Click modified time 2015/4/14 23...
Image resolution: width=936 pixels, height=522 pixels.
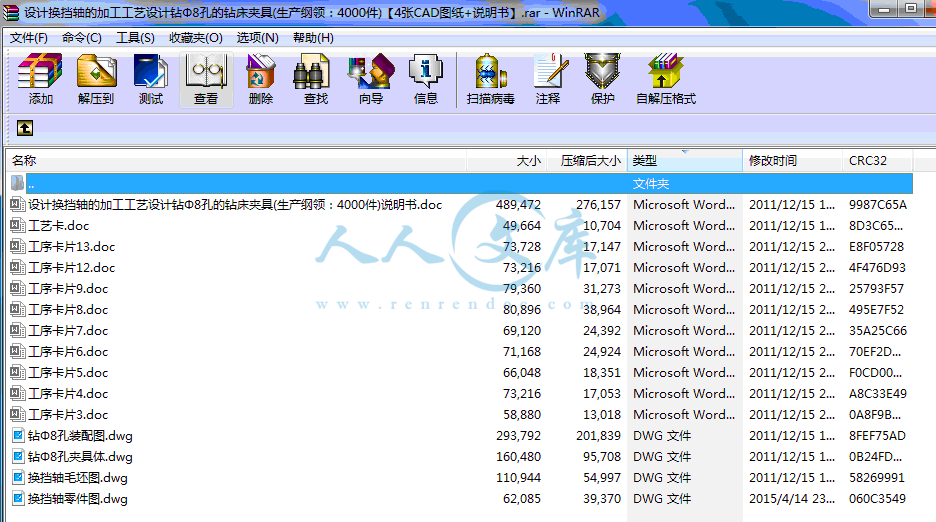pyautogui.click(x=792, y=499)
